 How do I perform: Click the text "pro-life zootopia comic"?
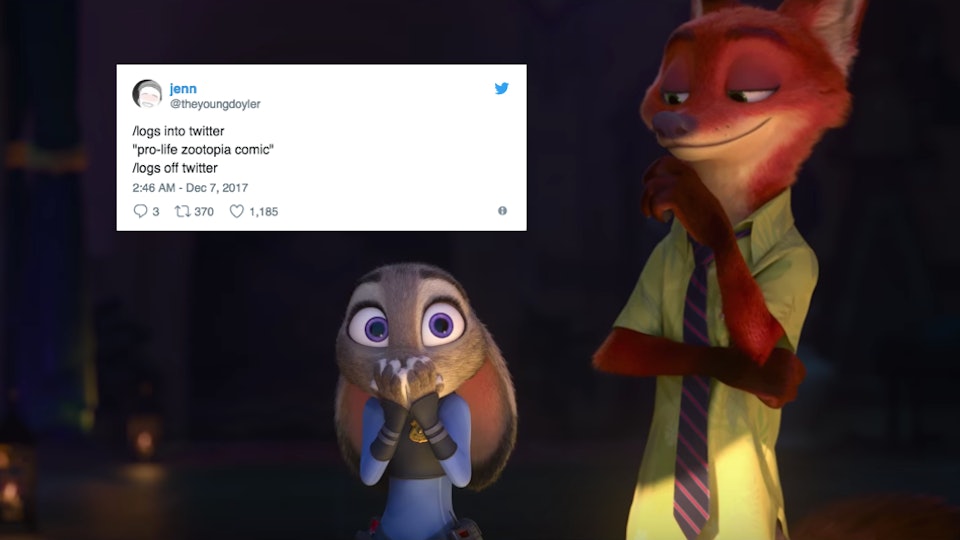click(203, 149)
